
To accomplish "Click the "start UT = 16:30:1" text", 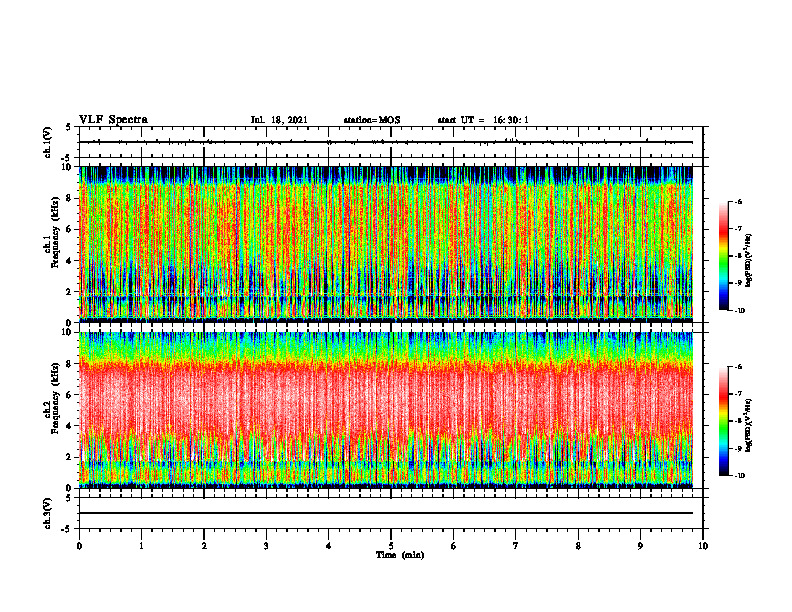I will pos(483,120).
